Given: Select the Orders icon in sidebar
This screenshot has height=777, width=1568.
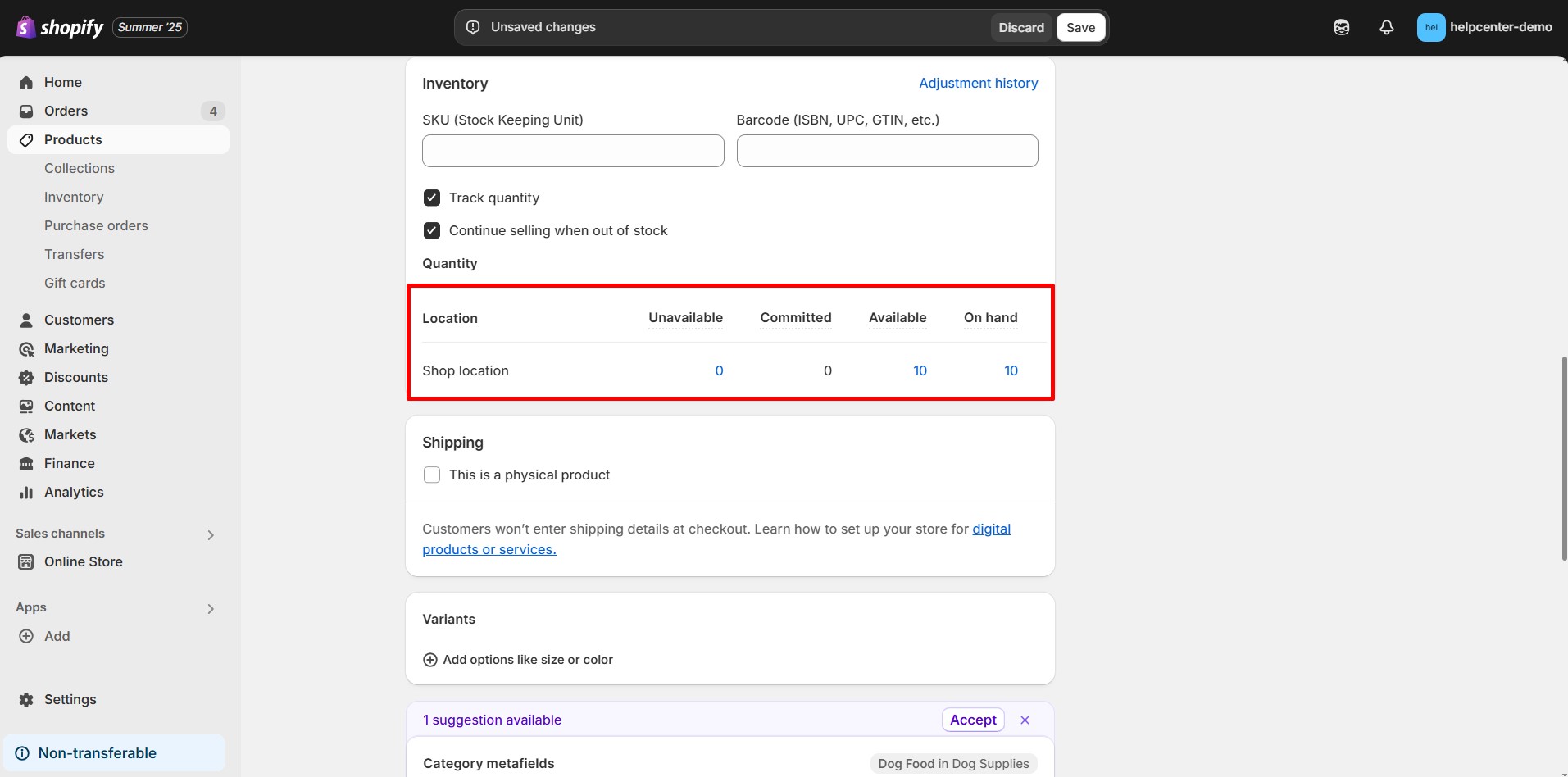Looking at the screenshot, I should (27, 111).
